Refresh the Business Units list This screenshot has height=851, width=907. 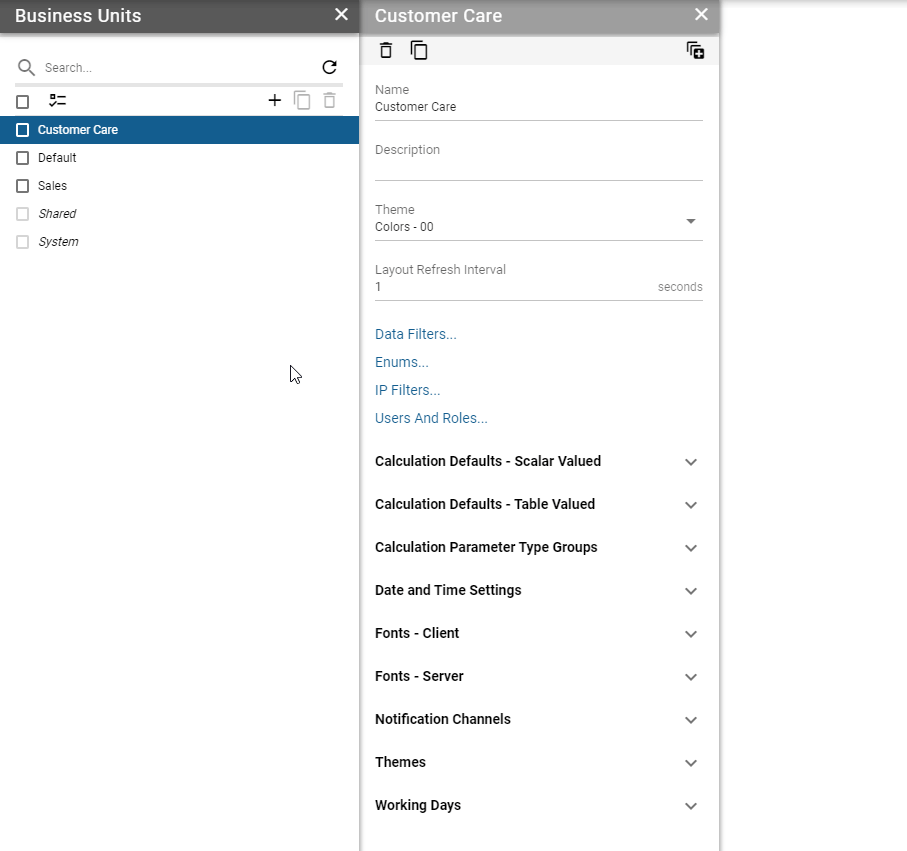[329, 67]
